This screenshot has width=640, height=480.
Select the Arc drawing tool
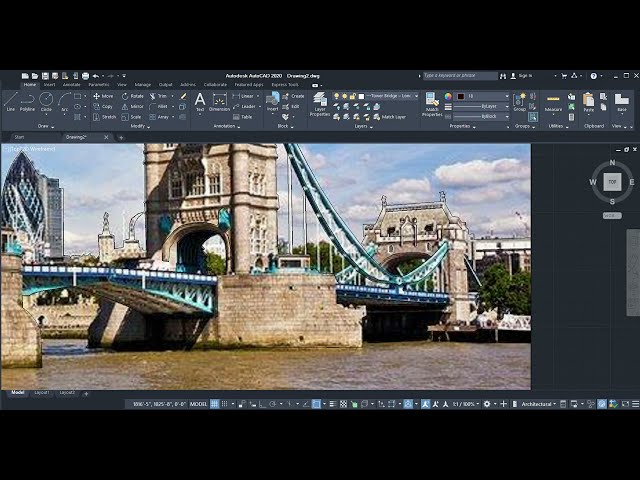pos(64,102)
